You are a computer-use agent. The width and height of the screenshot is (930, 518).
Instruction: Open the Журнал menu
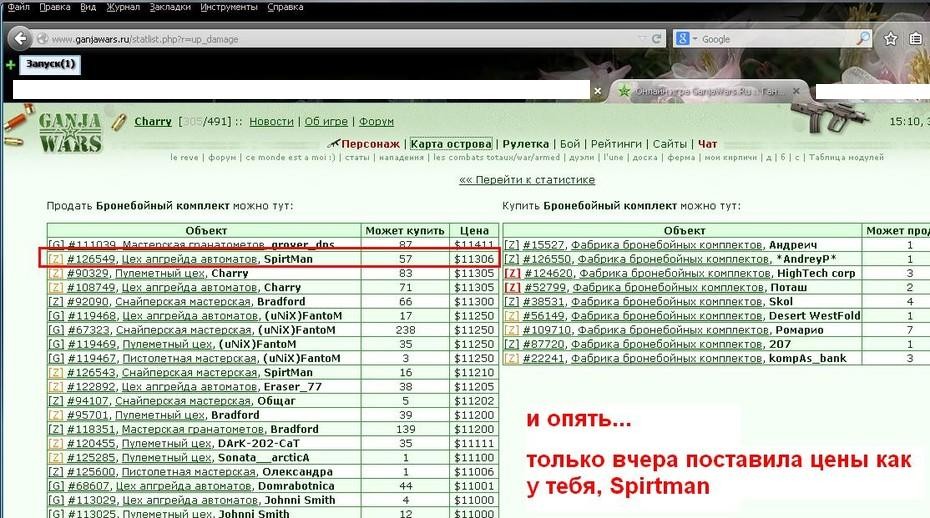(123, 7)
